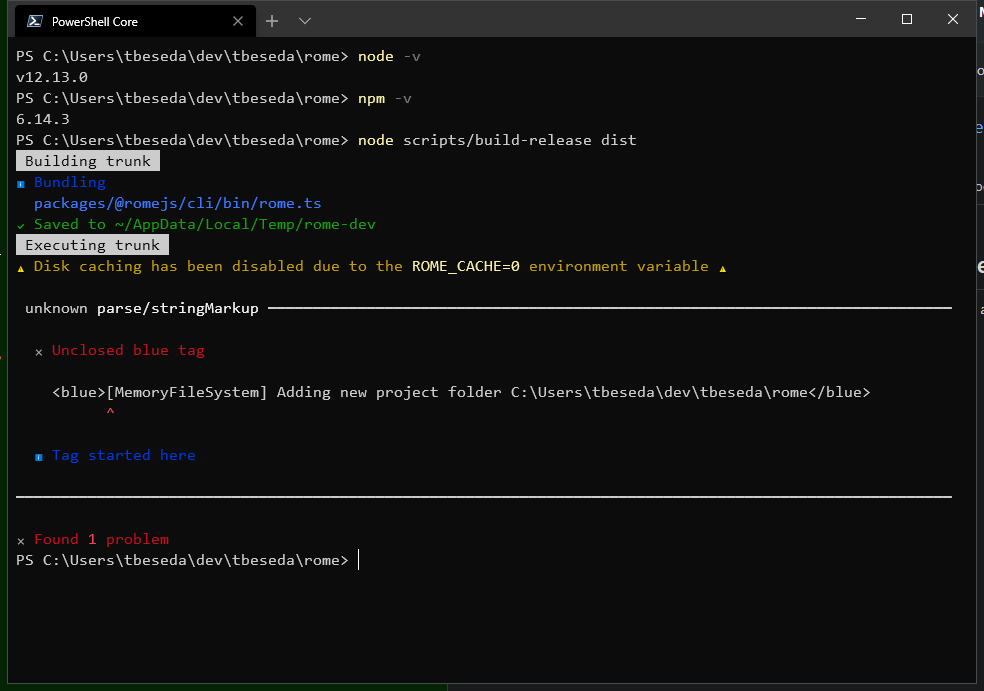Click the PowerShell icon in the tab
The image size is (984, 691).
tap(35, 21)
